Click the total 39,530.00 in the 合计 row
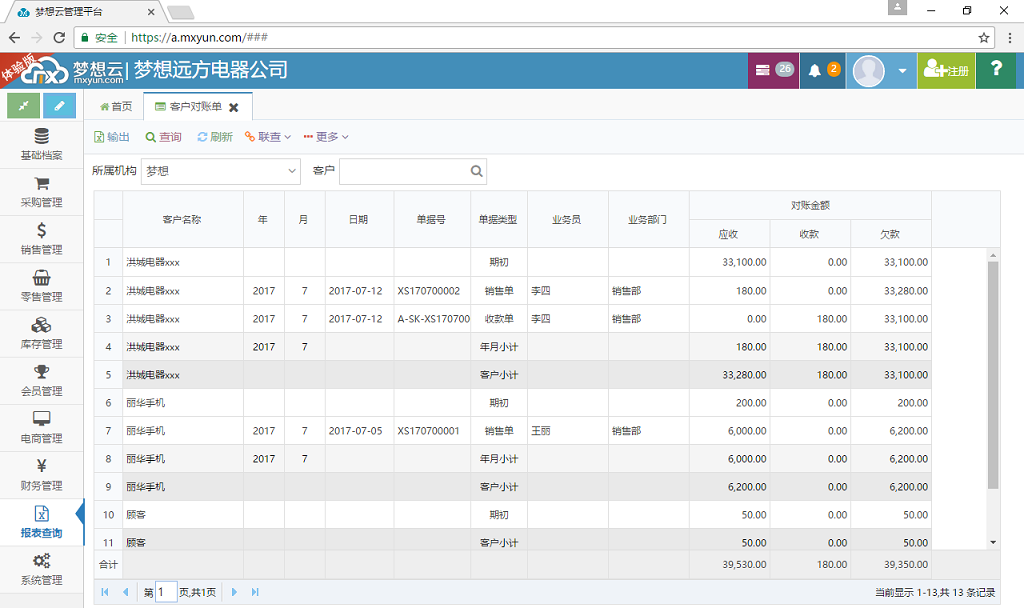Screen dimensions: 1024x608 tap(744, 564)
